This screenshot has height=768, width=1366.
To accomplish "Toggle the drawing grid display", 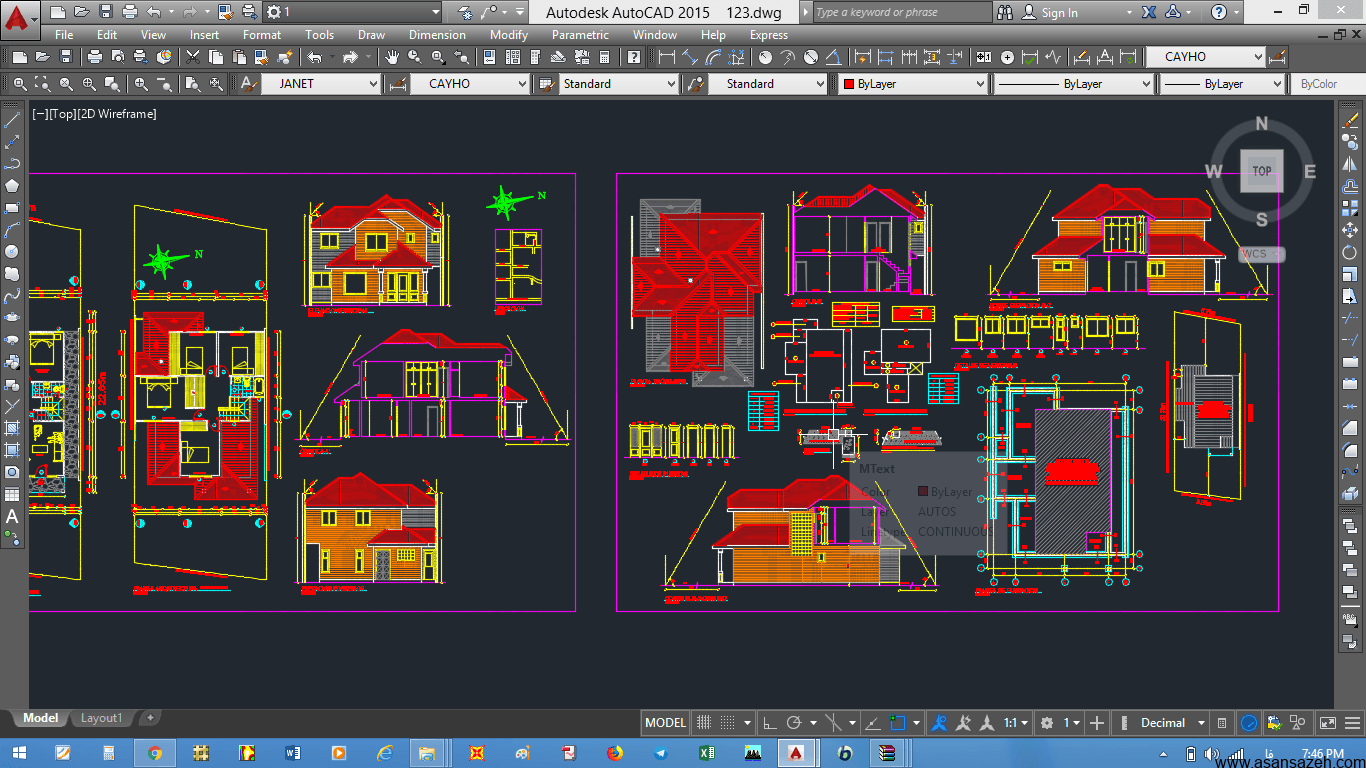I will pyautogui.click(x=704, y=722).
